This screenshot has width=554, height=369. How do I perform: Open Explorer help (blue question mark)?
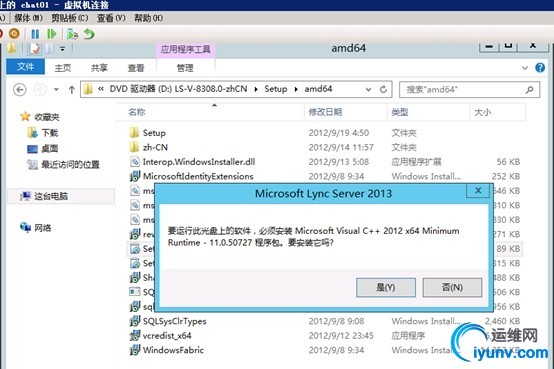tap(540, 68)
